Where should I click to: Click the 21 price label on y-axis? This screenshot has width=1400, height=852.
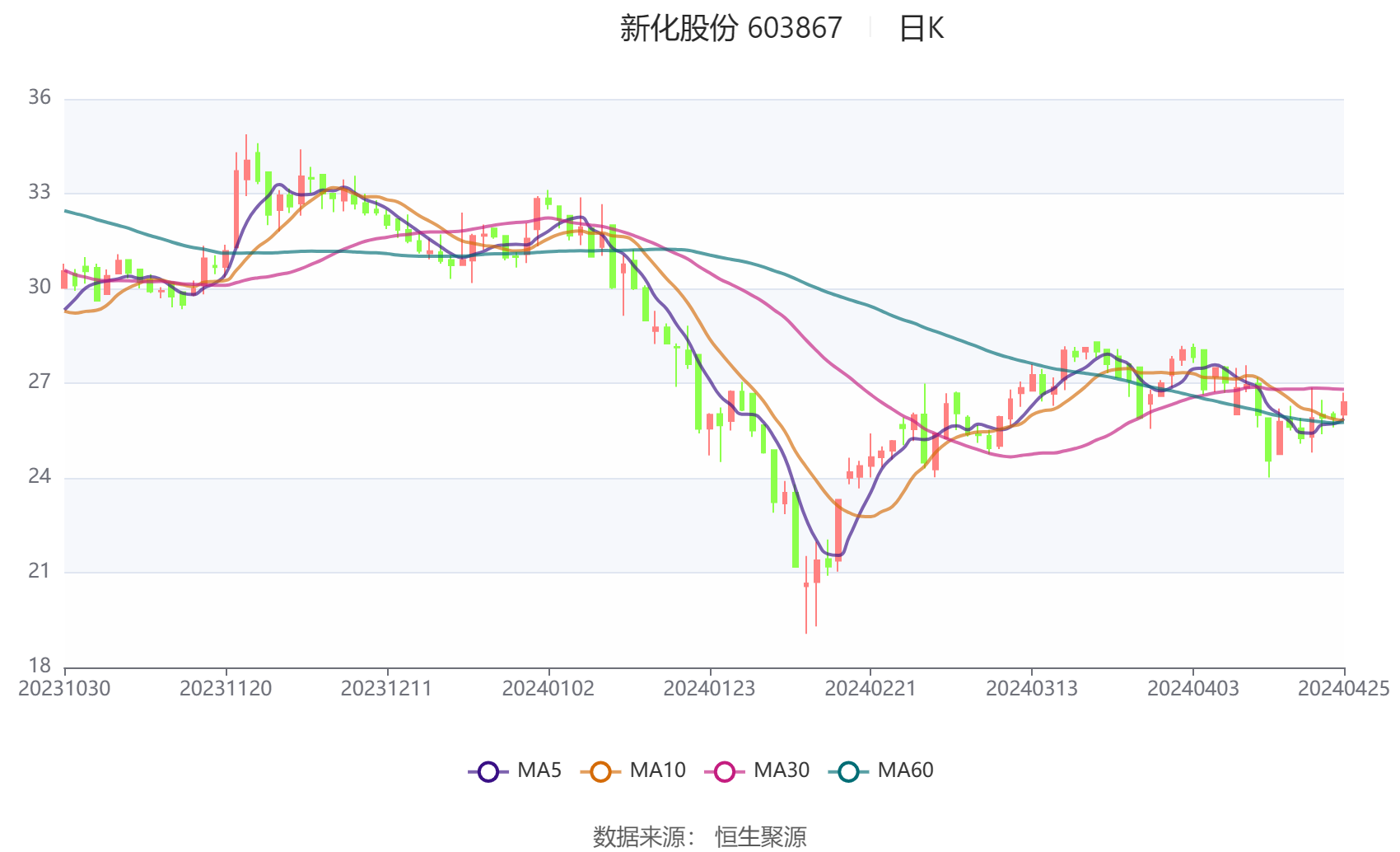click(40, 571)
